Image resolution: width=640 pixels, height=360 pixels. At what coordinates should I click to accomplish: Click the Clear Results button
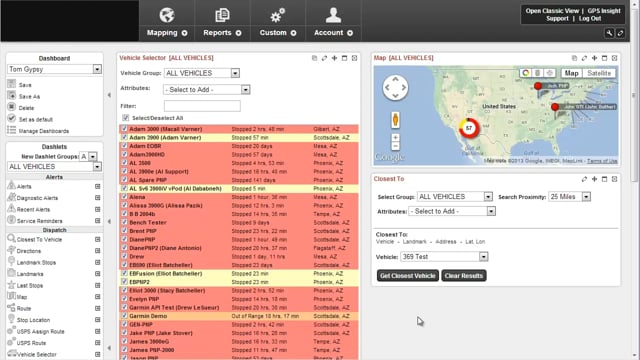click(x=464, y=276)
